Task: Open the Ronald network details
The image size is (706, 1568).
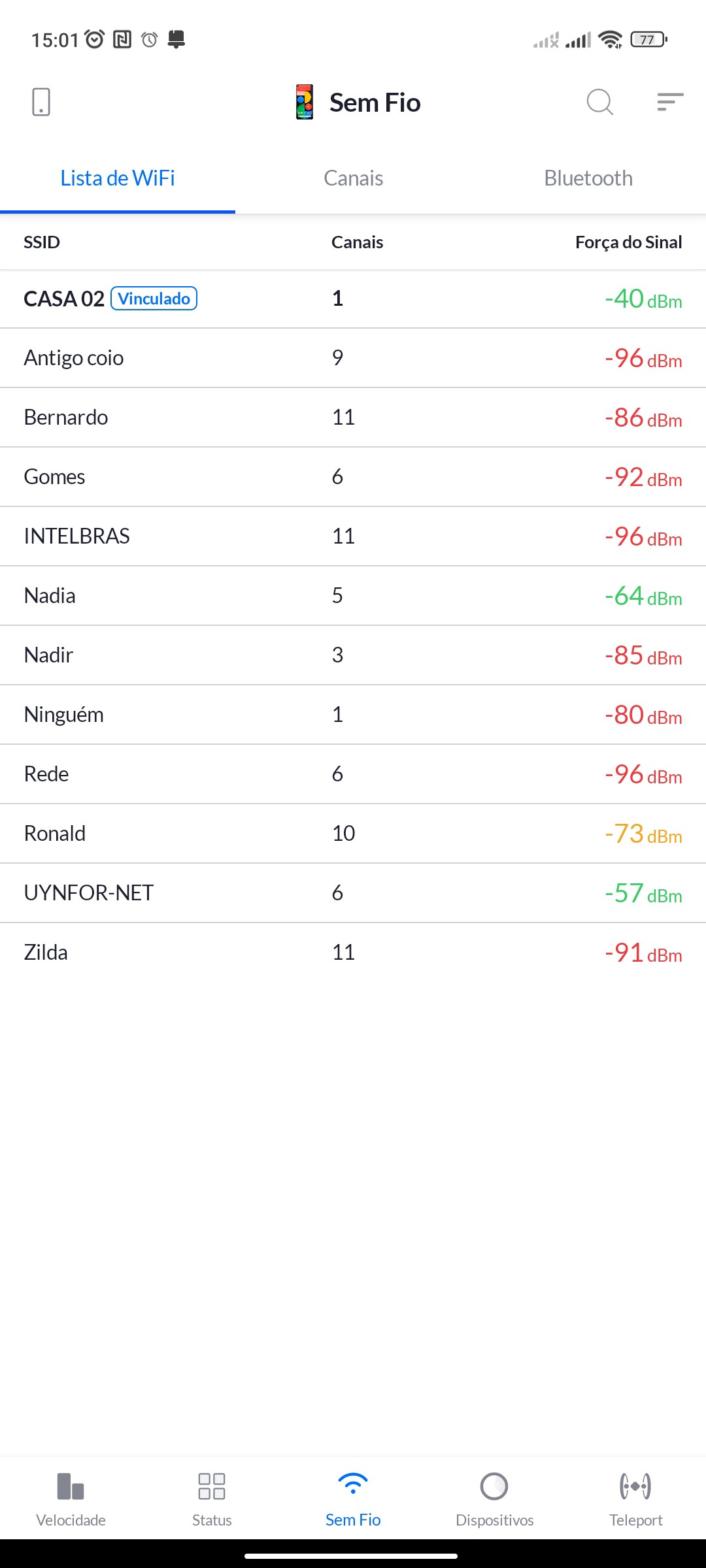Action: (55, 834)
